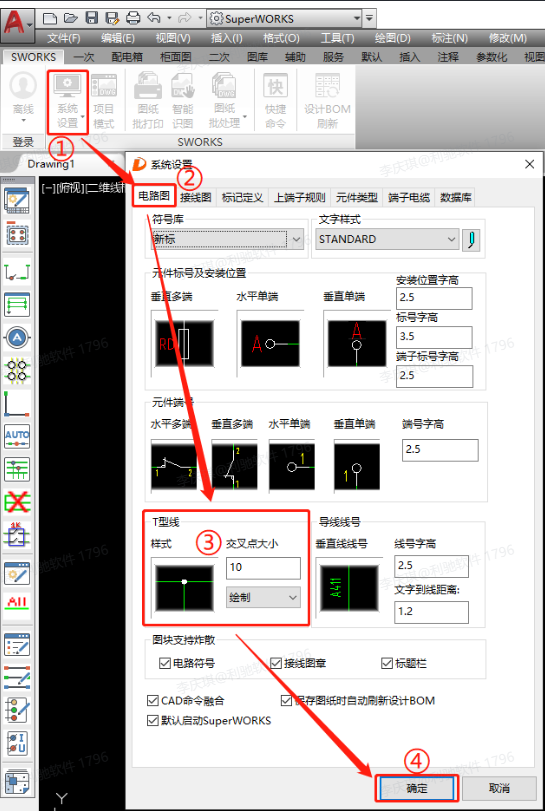Switch to the 标记定义 tab
This screenshot has width=545, height=811.
(242, 198)
